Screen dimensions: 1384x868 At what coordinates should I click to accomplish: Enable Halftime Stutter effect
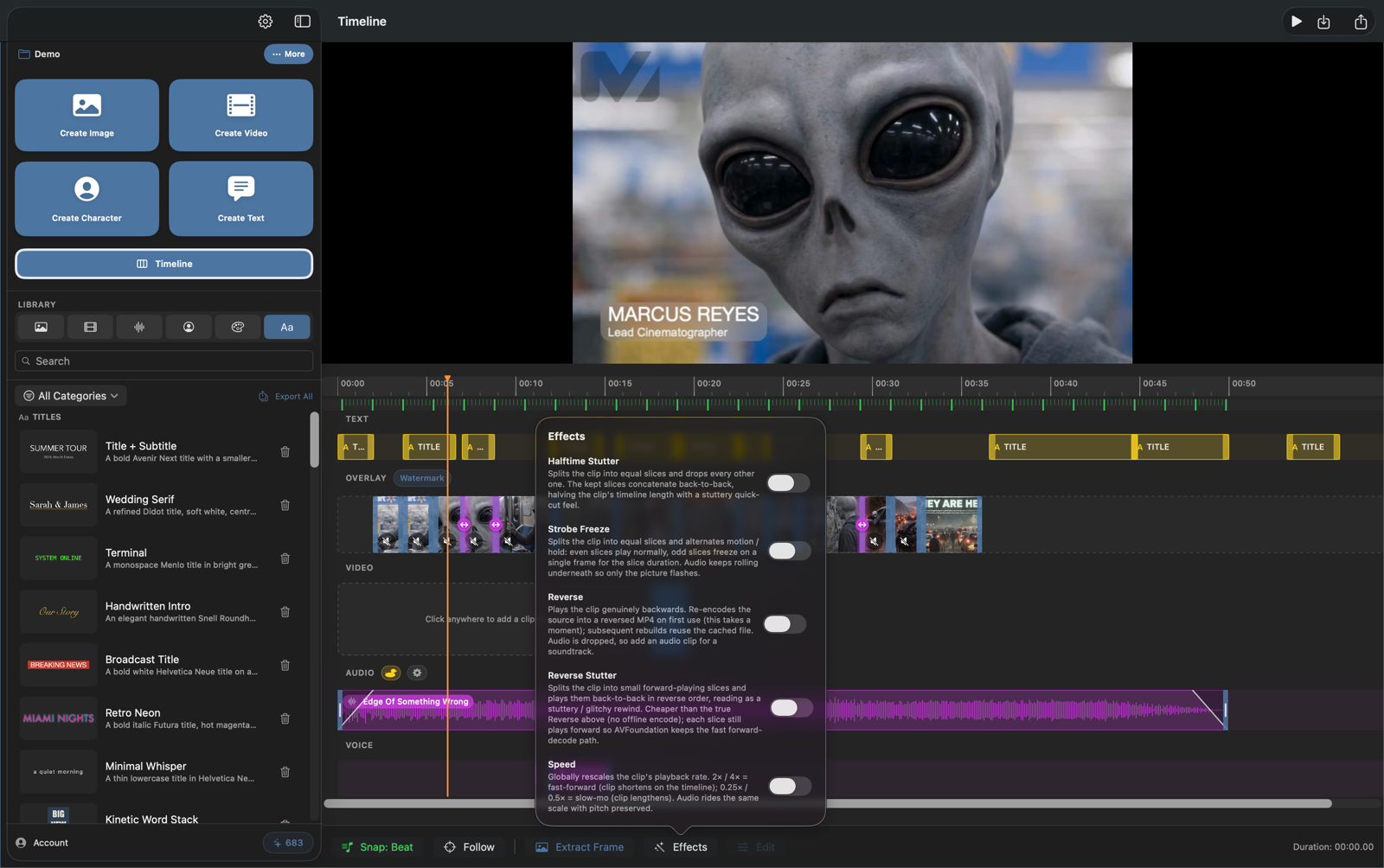pyautogui.click(x=788, y=482)
